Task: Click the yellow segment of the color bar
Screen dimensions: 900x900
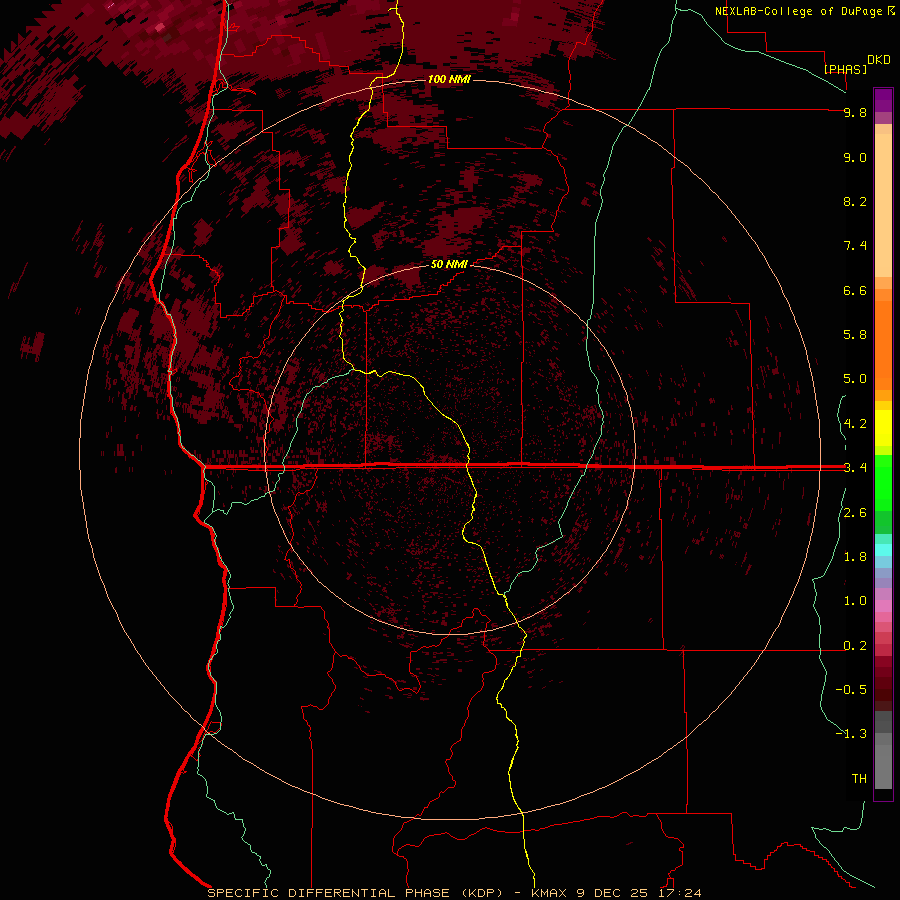Action: [883, 428]
